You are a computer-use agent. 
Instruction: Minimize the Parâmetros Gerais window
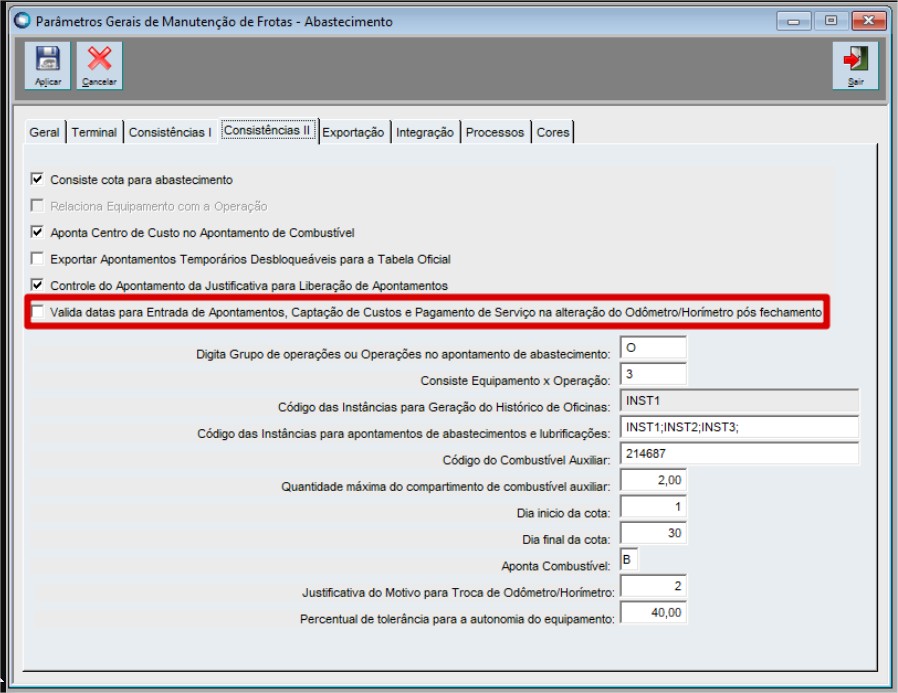click(x=793, y=21)
